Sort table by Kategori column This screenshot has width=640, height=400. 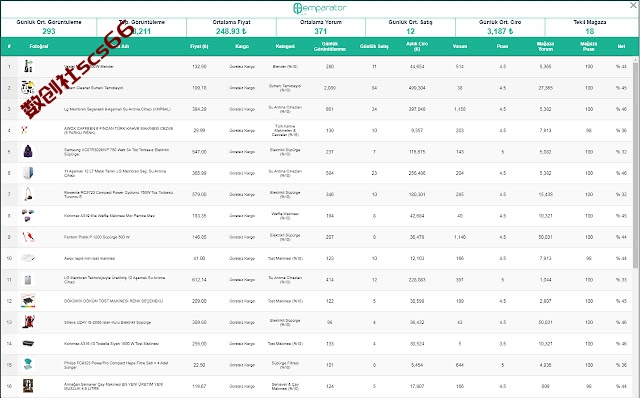[285, 47]
